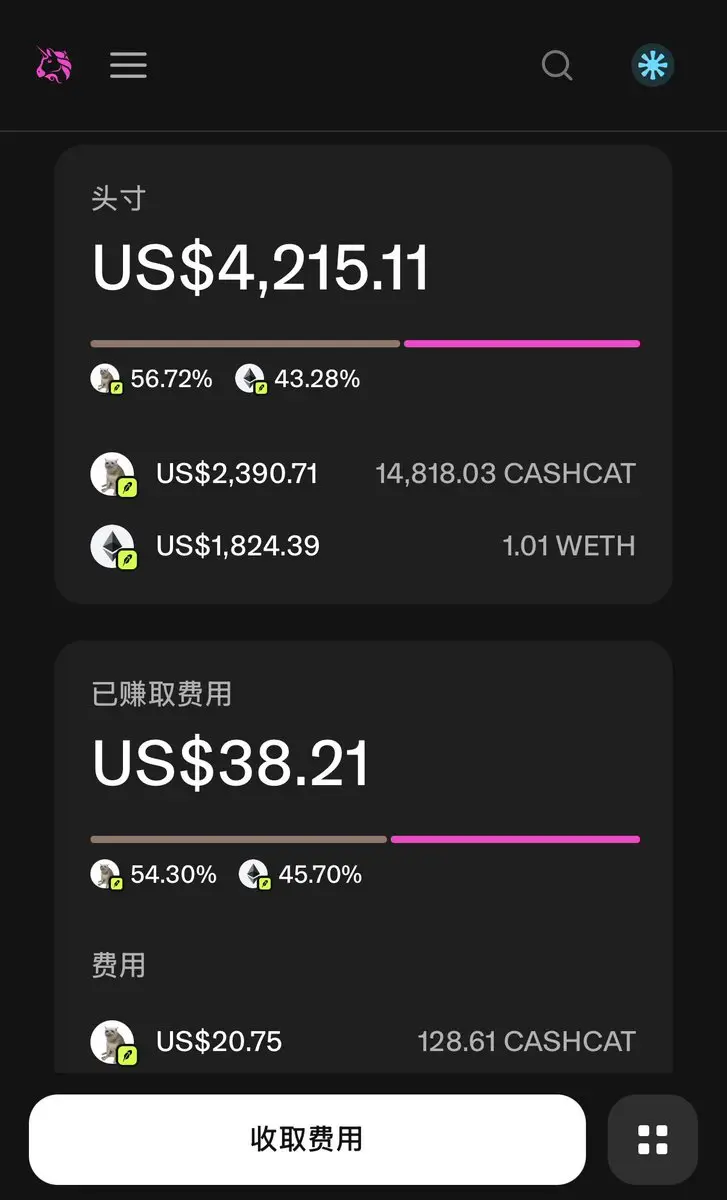Tap the grid apps button
727x1200 pixels.
click(653, 1139)
